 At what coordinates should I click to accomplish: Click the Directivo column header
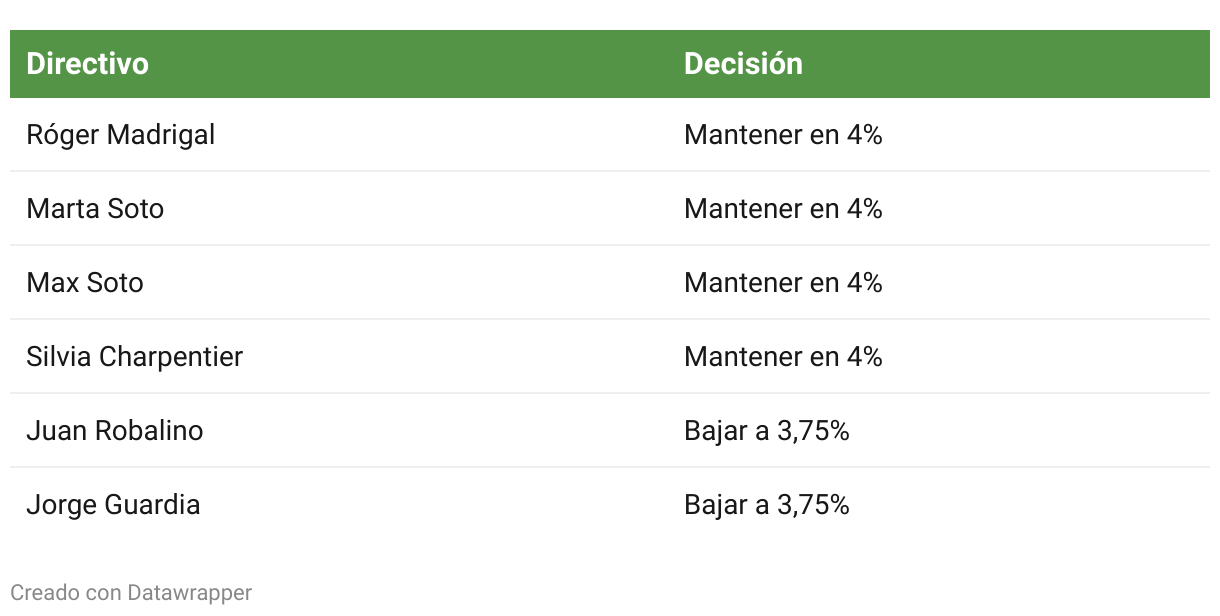(x=88, y=64)
